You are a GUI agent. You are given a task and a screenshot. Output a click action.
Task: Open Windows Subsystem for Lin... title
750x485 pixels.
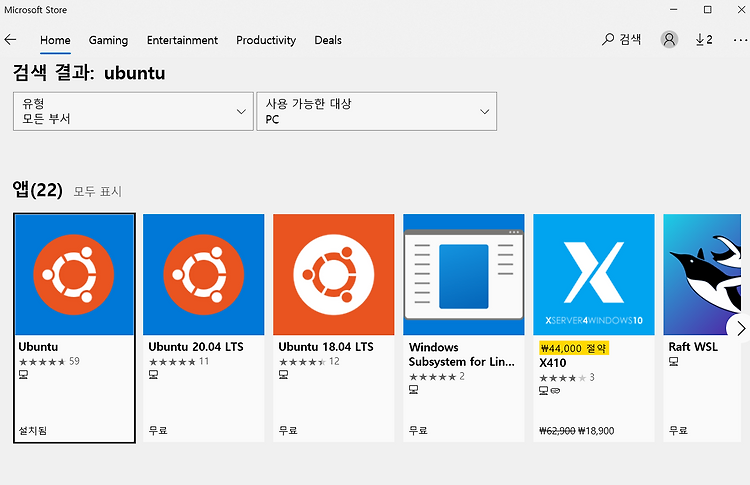(462, 354)
